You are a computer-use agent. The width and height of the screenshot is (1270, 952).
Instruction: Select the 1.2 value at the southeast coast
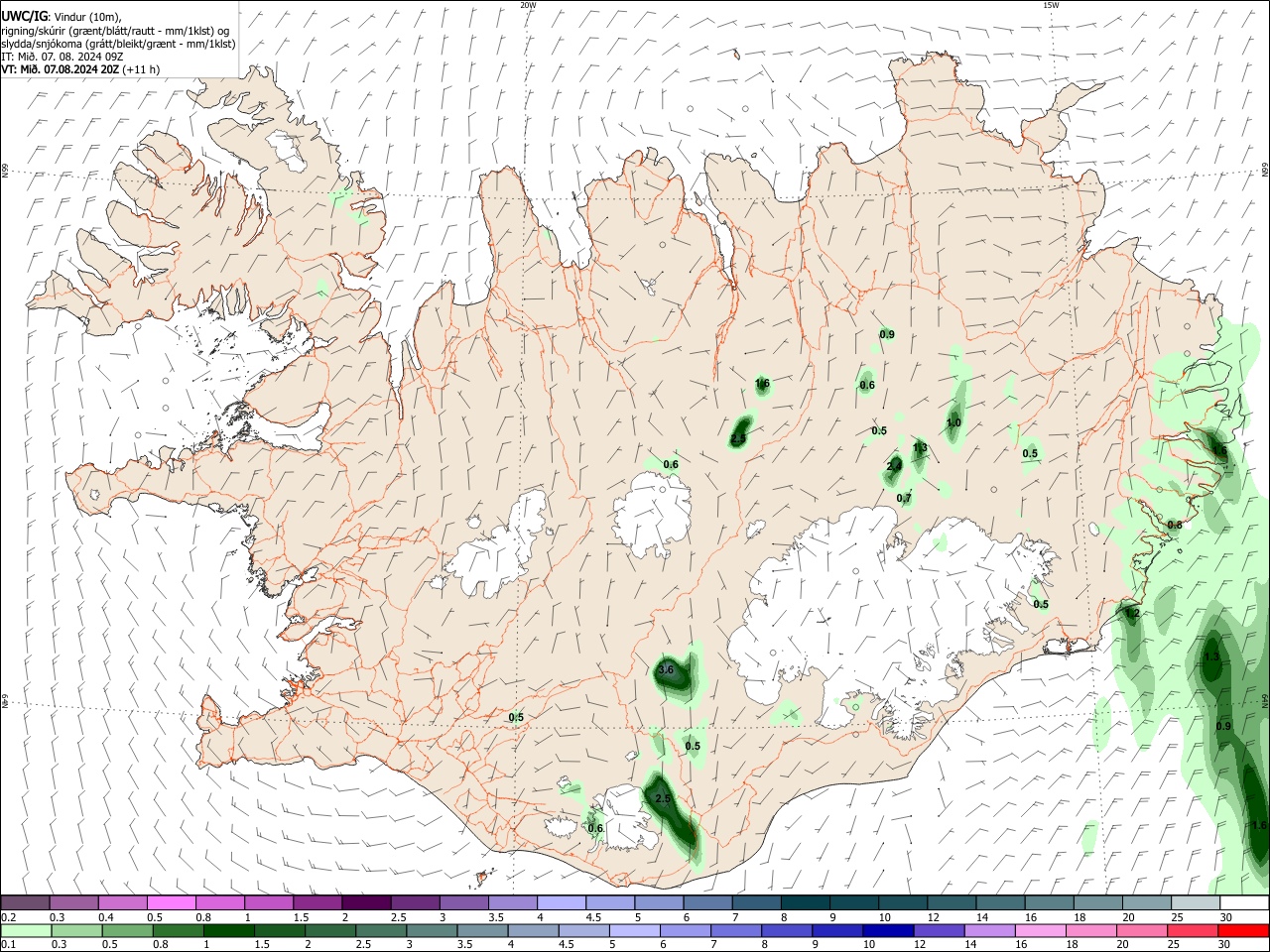(1132, 613)
